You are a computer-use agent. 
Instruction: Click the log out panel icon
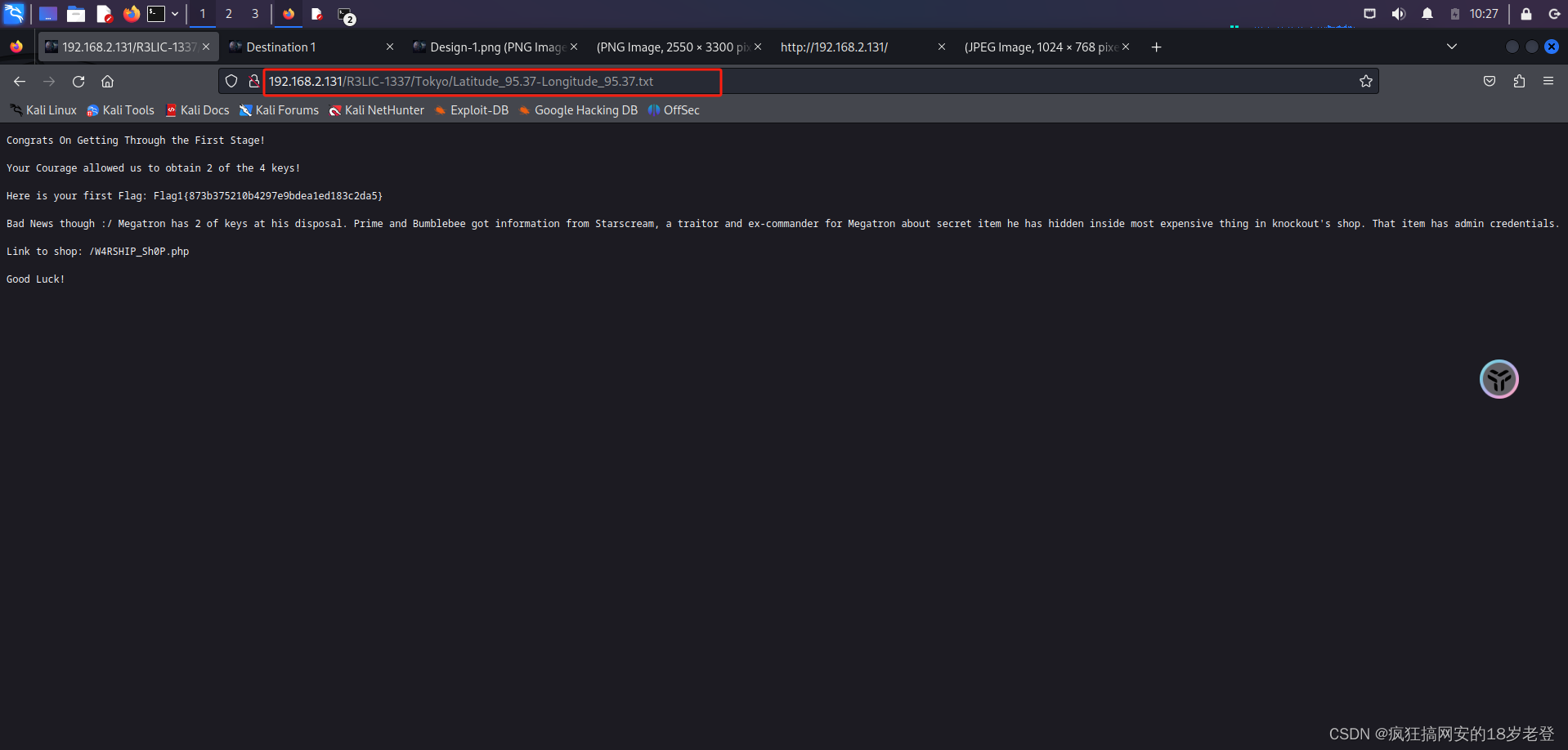[x=1554, y=14]
